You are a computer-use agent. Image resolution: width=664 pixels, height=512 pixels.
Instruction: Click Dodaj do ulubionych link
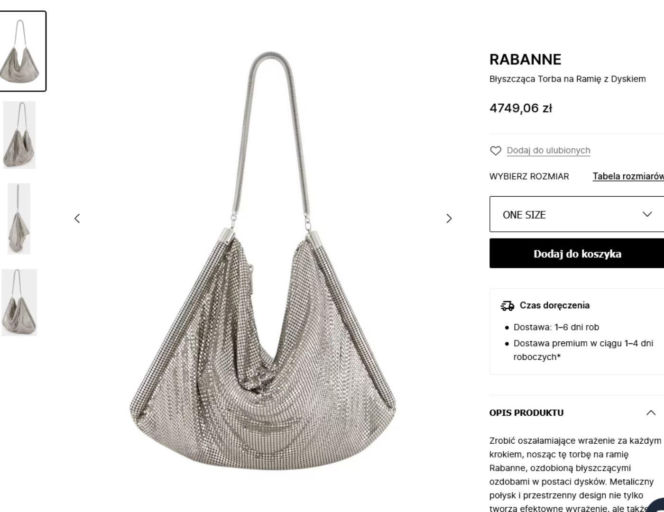click(x=548, y=150)
